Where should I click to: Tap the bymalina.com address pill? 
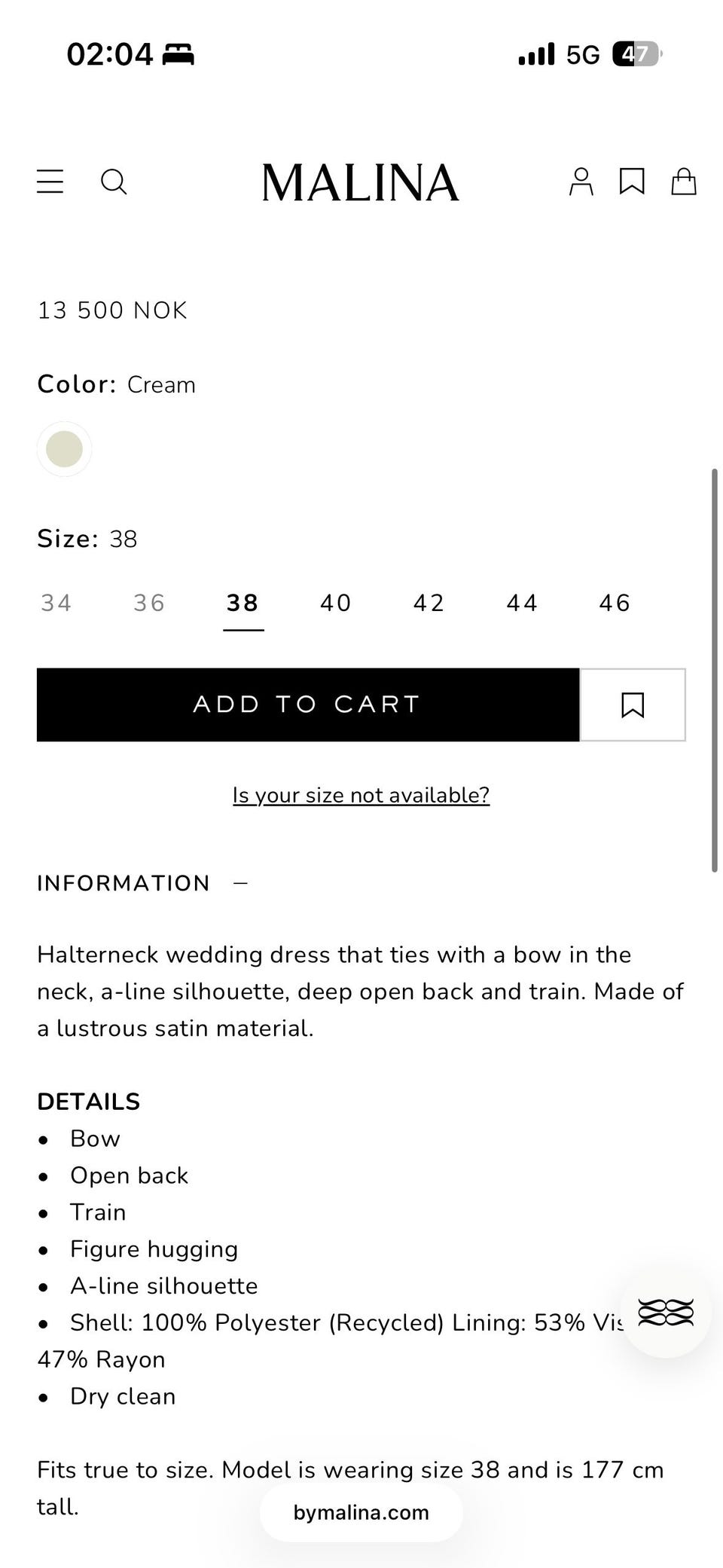(x=361, y=1512)
